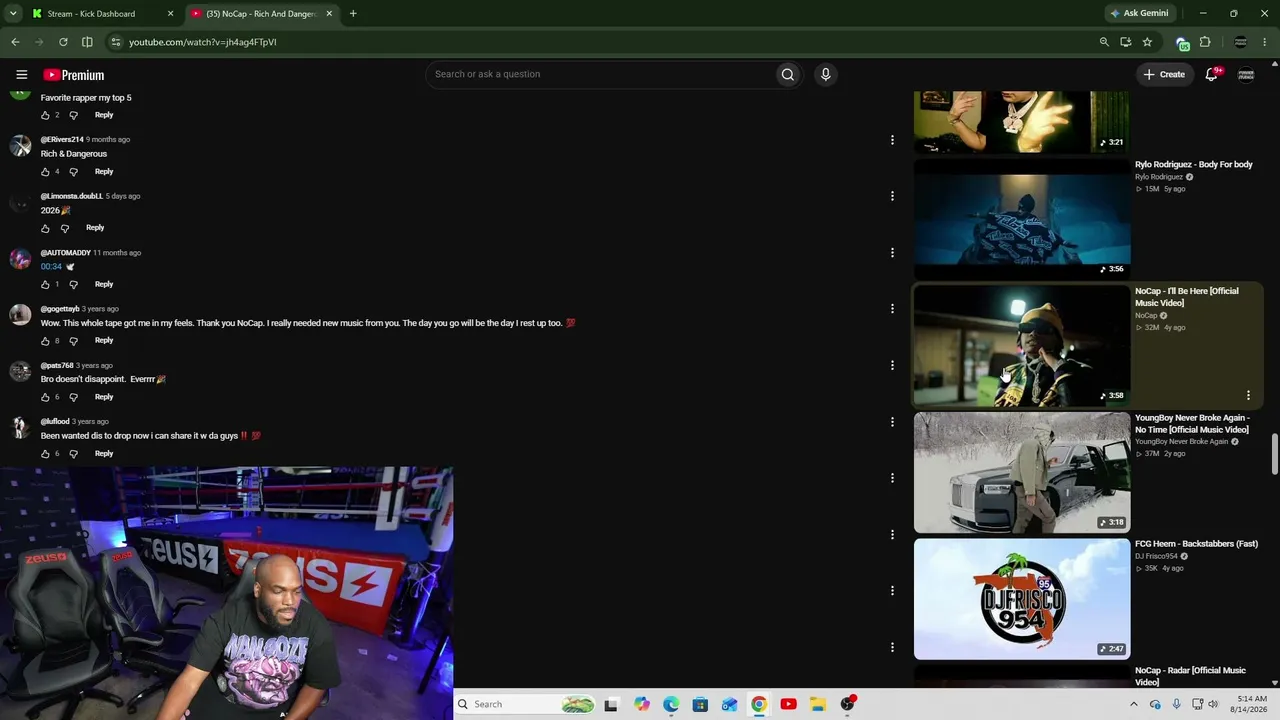This screenshot has width=1280, height=720.
Task: Reply to the '2026' comment
Action: tap(95, 228)
